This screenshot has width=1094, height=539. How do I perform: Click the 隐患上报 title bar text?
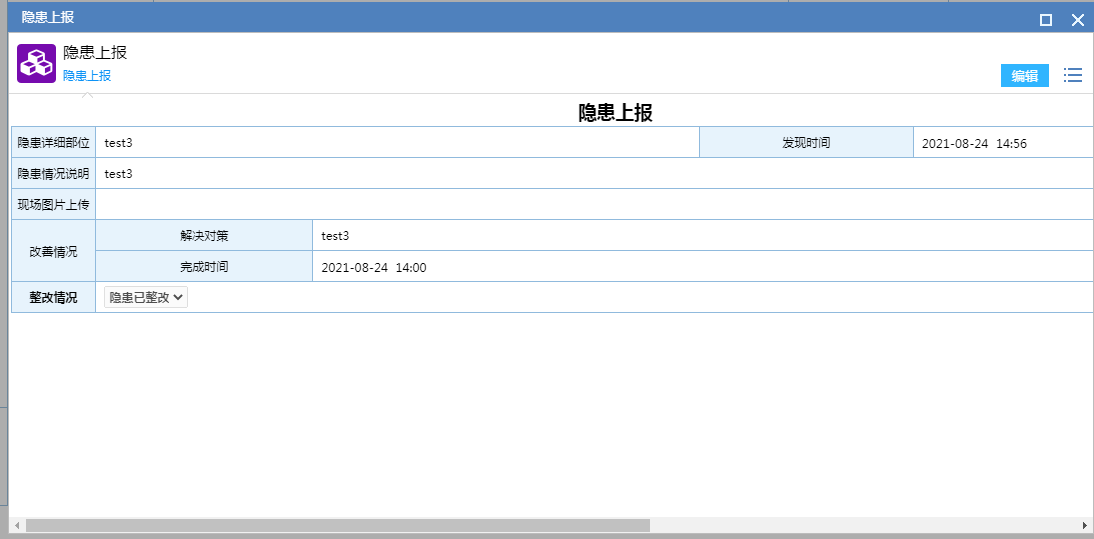click(x=48, y=17)
